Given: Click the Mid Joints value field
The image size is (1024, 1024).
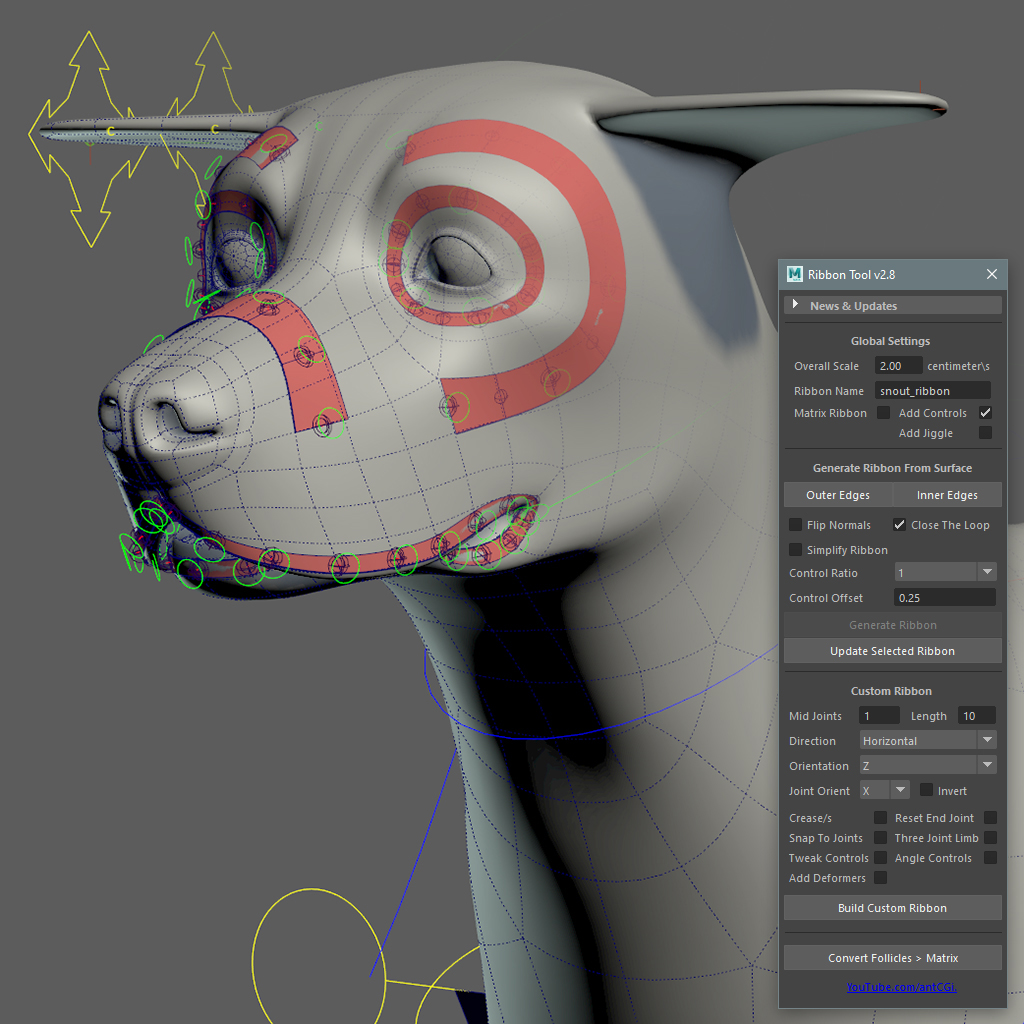Looking at the screenshot, I should [x=879, y=716].
